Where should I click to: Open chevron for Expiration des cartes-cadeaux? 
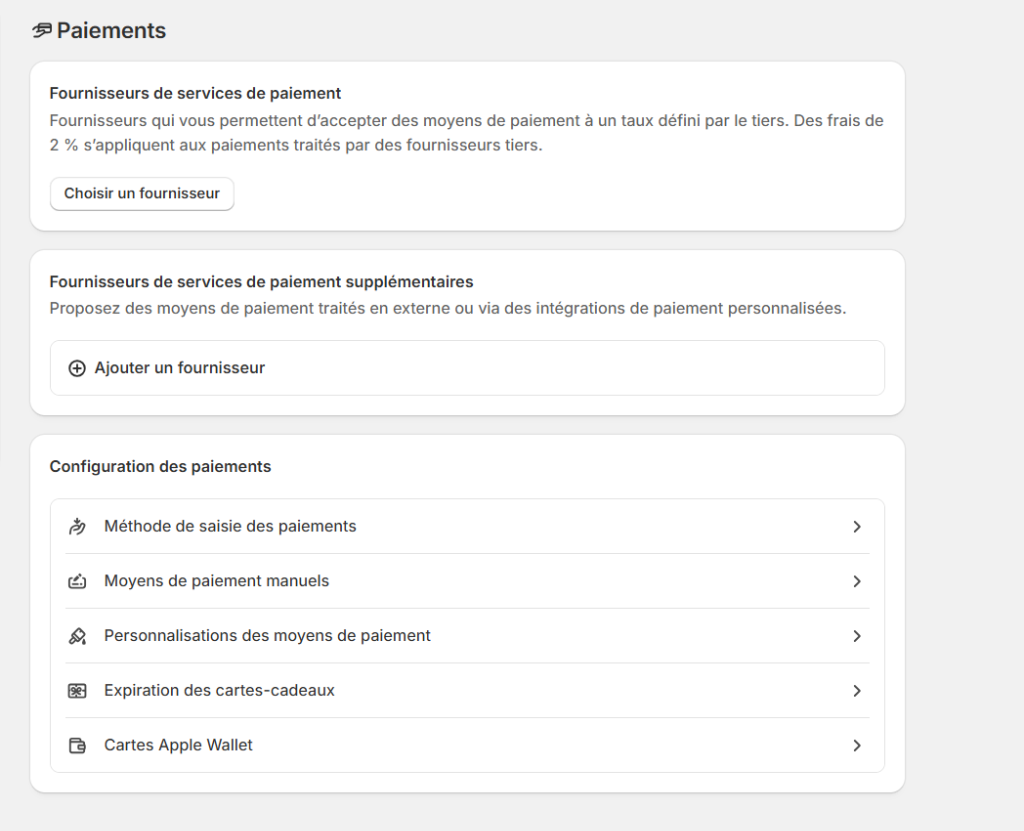click(x=857, y=691)
